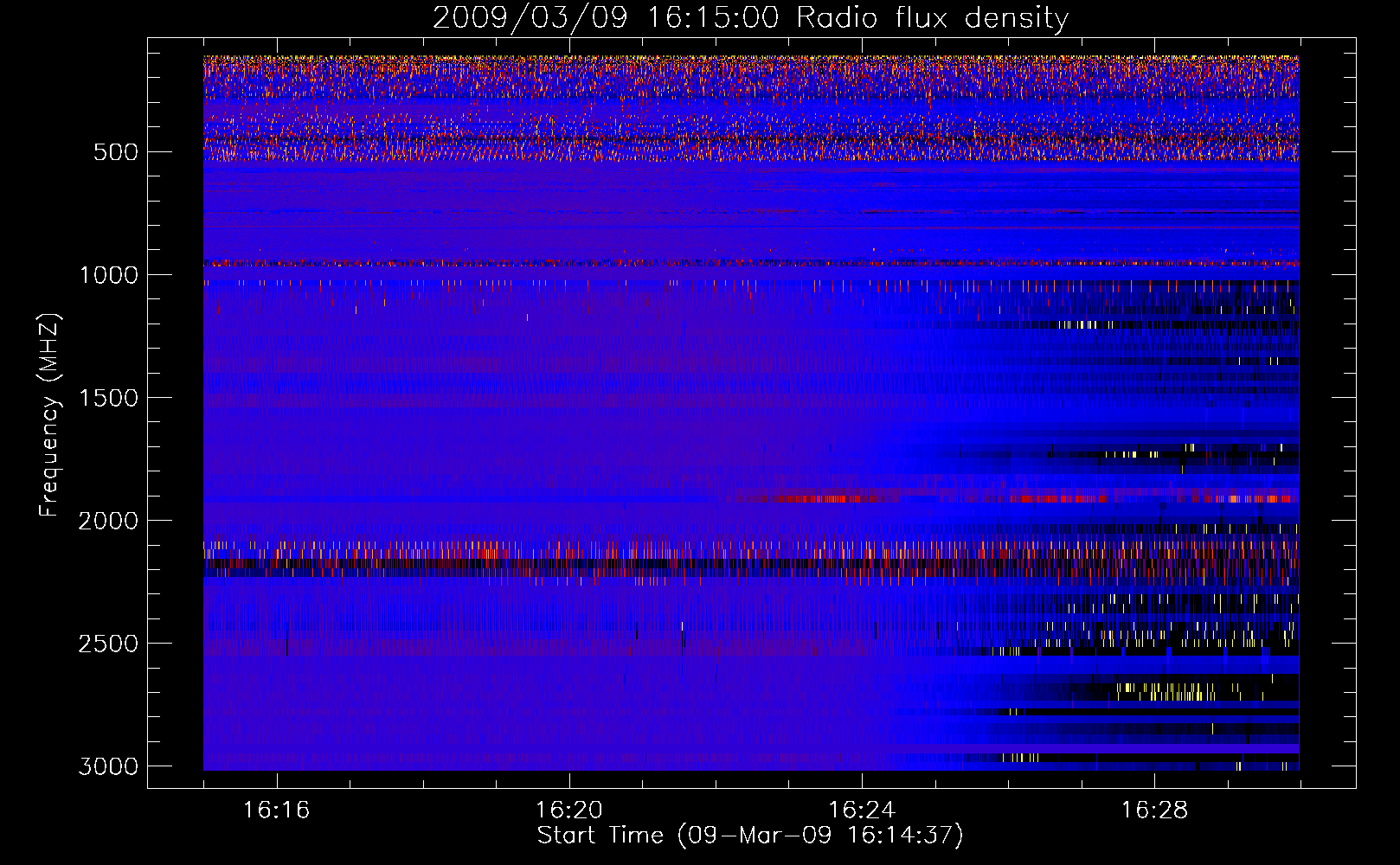1400x865 pixels.
Task: Click the 2000 frequency tick label
Action: 108,521
